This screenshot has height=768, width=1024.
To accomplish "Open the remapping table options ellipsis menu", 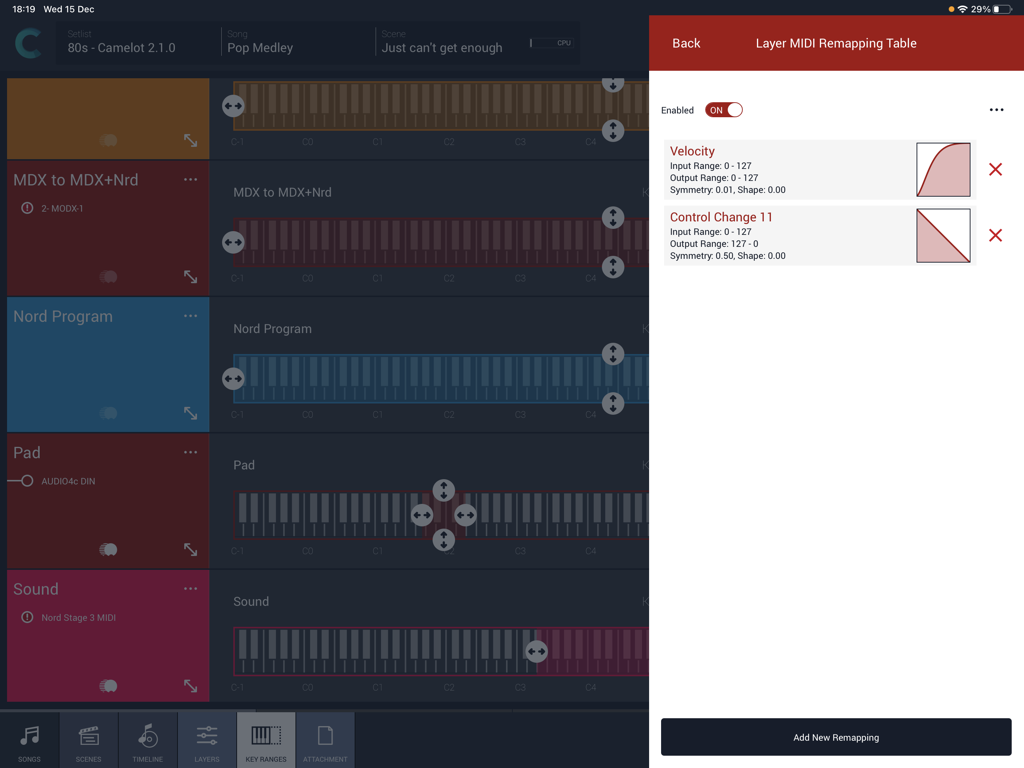I will click(996, 110).
